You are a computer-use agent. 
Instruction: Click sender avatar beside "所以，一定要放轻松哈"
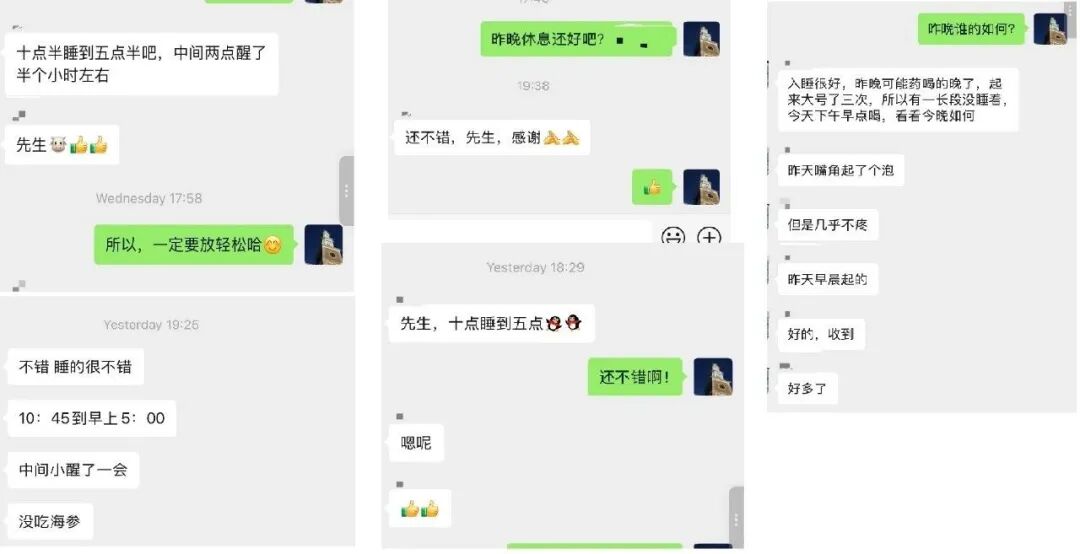[x=324, y=245]
